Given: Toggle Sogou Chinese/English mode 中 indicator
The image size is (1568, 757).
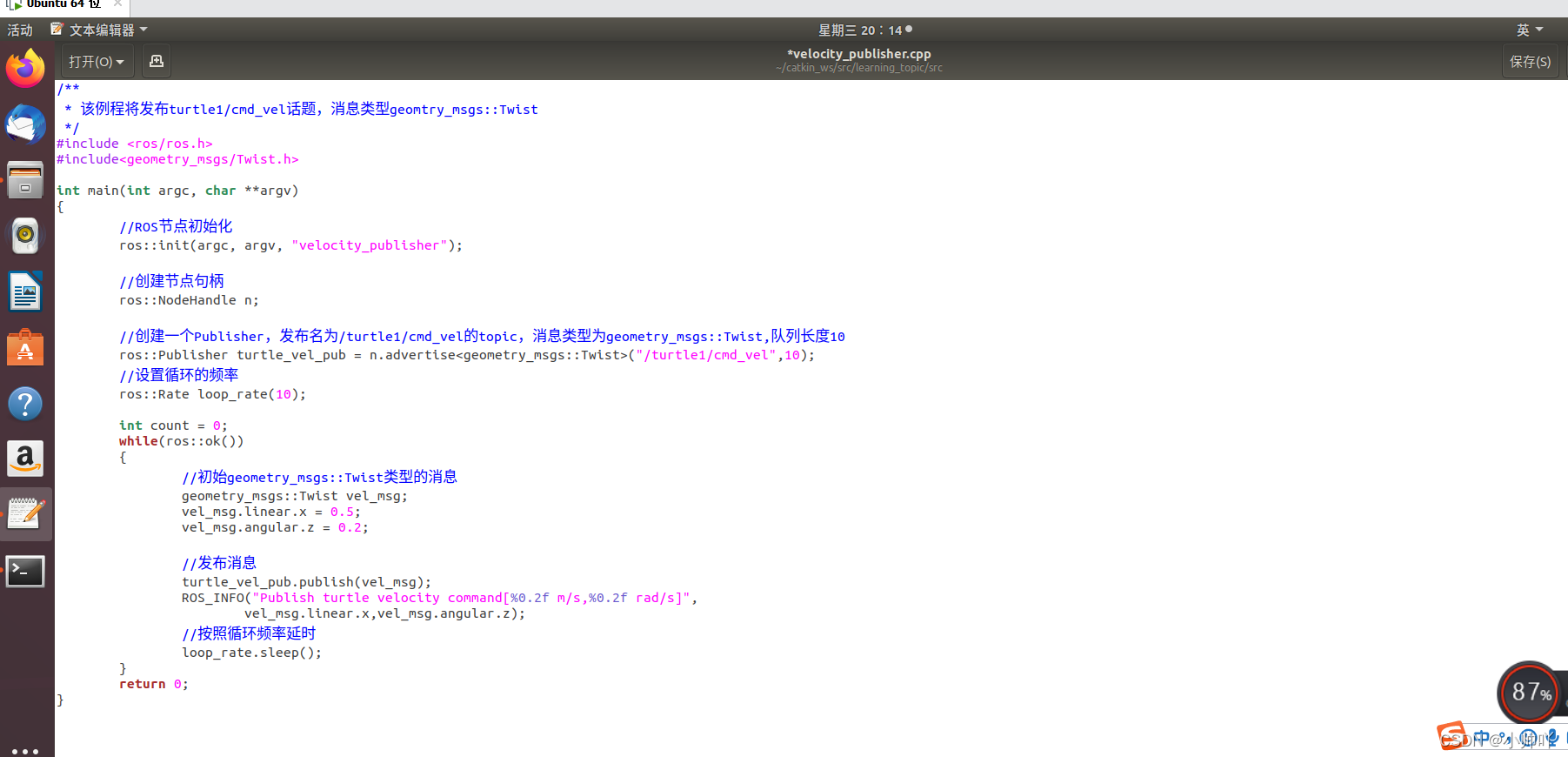Looking at the screenshot, I should coord(1482,738).
